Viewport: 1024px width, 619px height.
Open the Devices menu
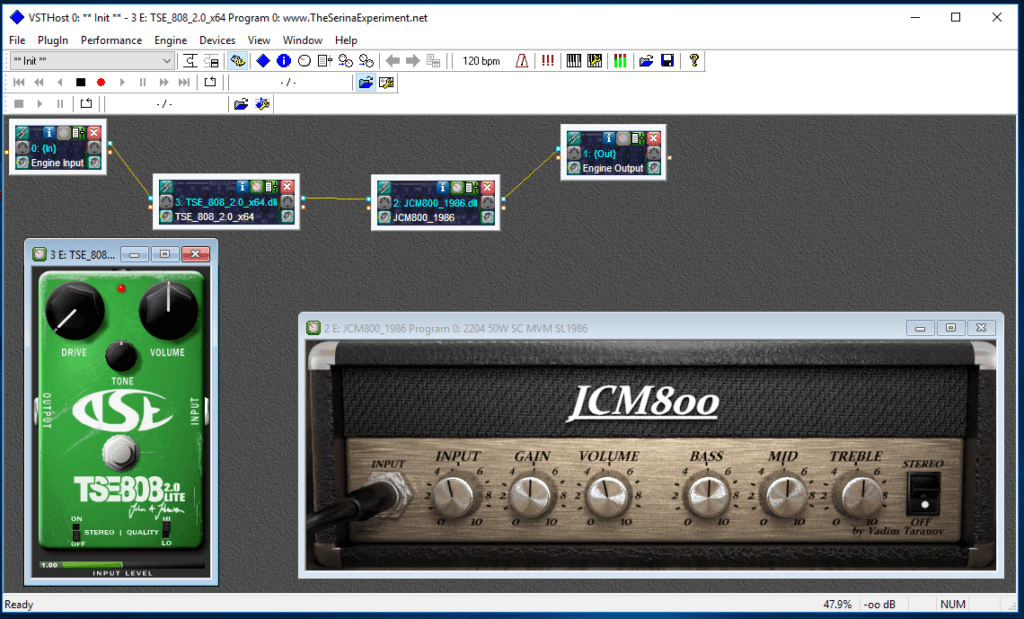pyautogui.click(x=217, y=40)
